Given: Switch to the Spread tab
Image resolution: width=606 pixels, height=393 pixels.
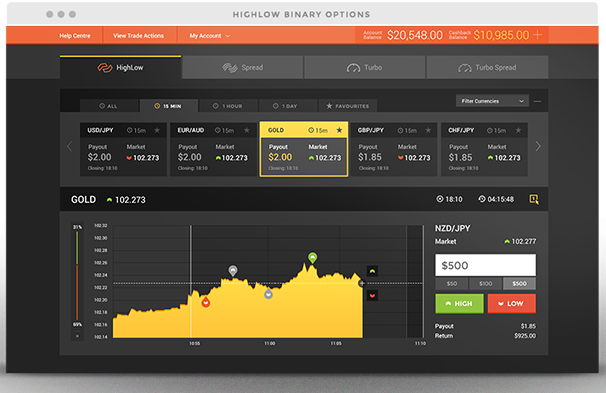Looking at the screenshot, I should [x=243, y=68].
